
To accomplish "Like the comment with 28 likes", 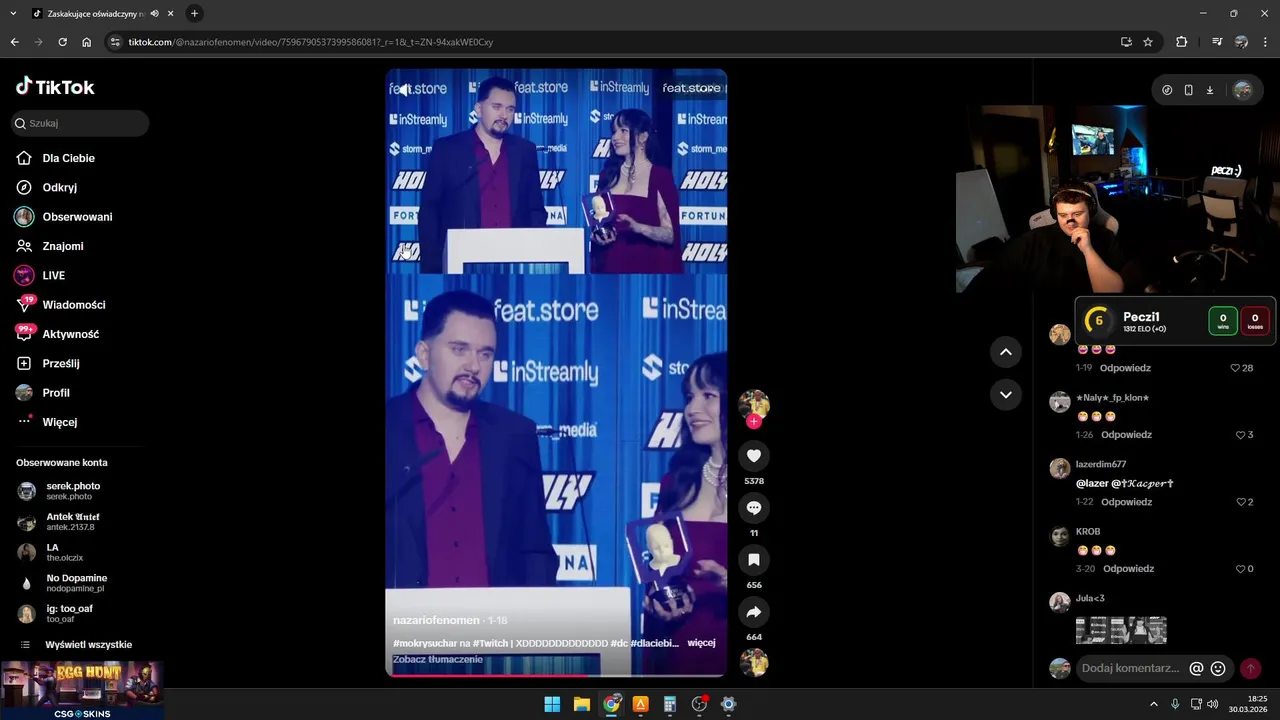I will pos(1236,368).
